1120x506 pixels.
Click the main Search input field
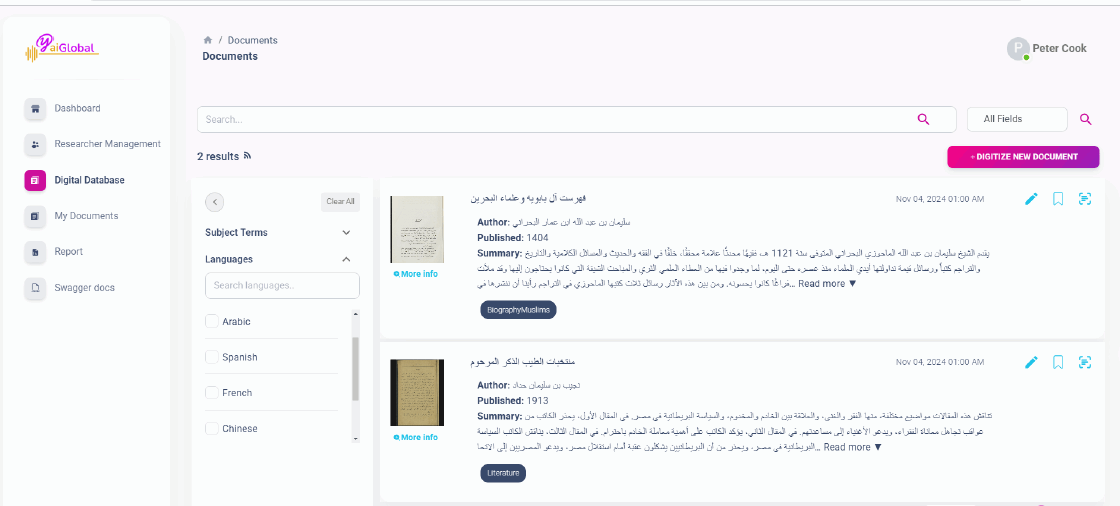[576, 119]
